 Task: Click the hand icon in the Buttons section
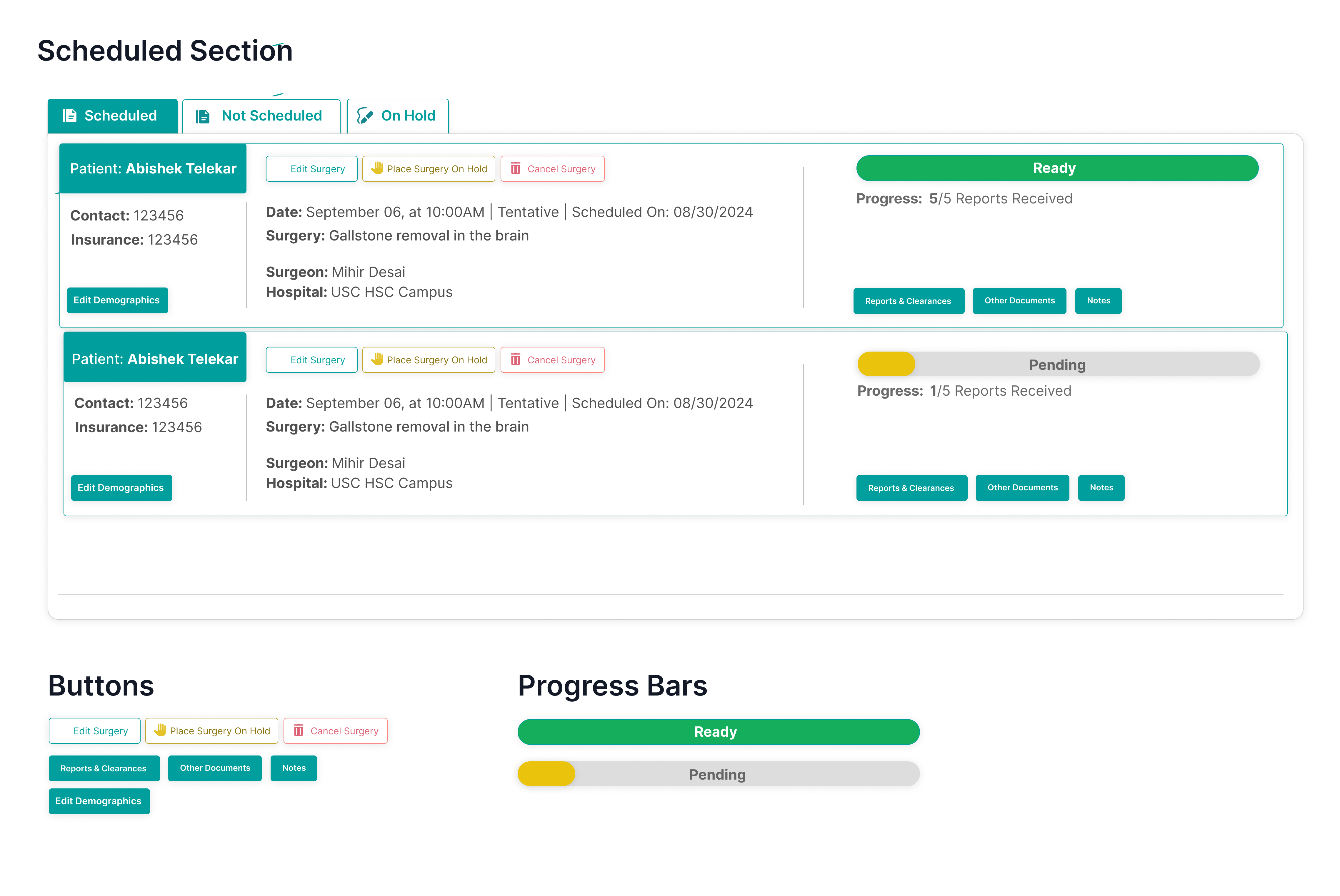[x=160, y=730]
